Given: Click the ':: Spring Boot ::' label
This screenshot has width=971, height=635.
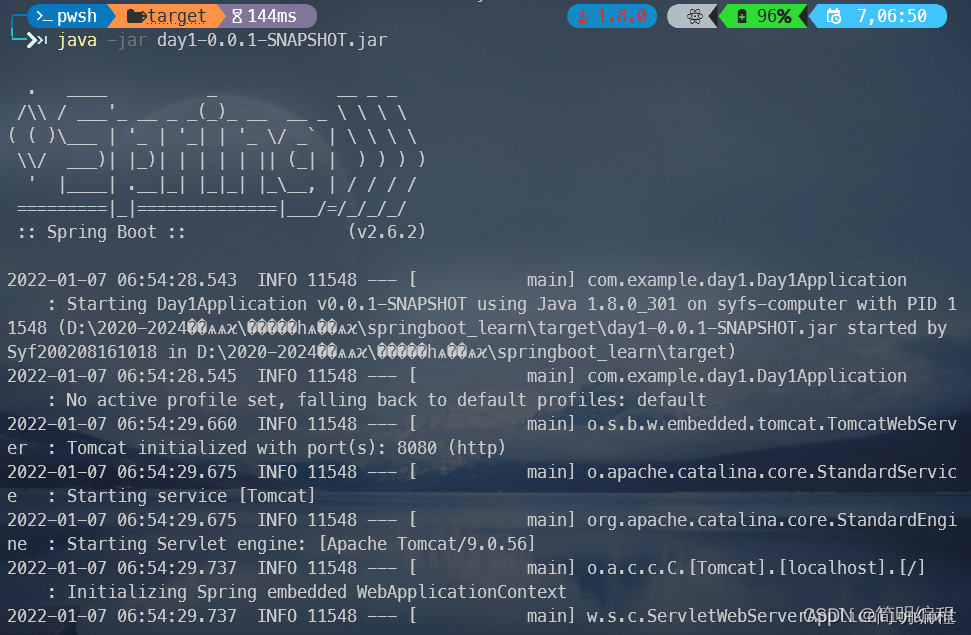Looking at the screenshot, I should point(102,232).
